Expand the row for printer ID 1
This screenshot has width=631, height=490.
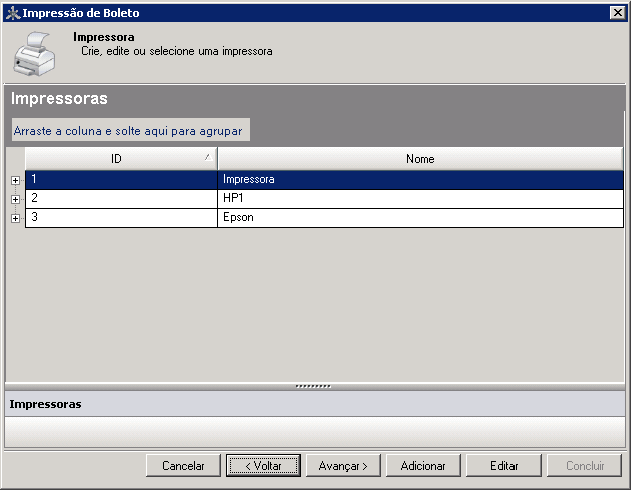pos(15,180)
